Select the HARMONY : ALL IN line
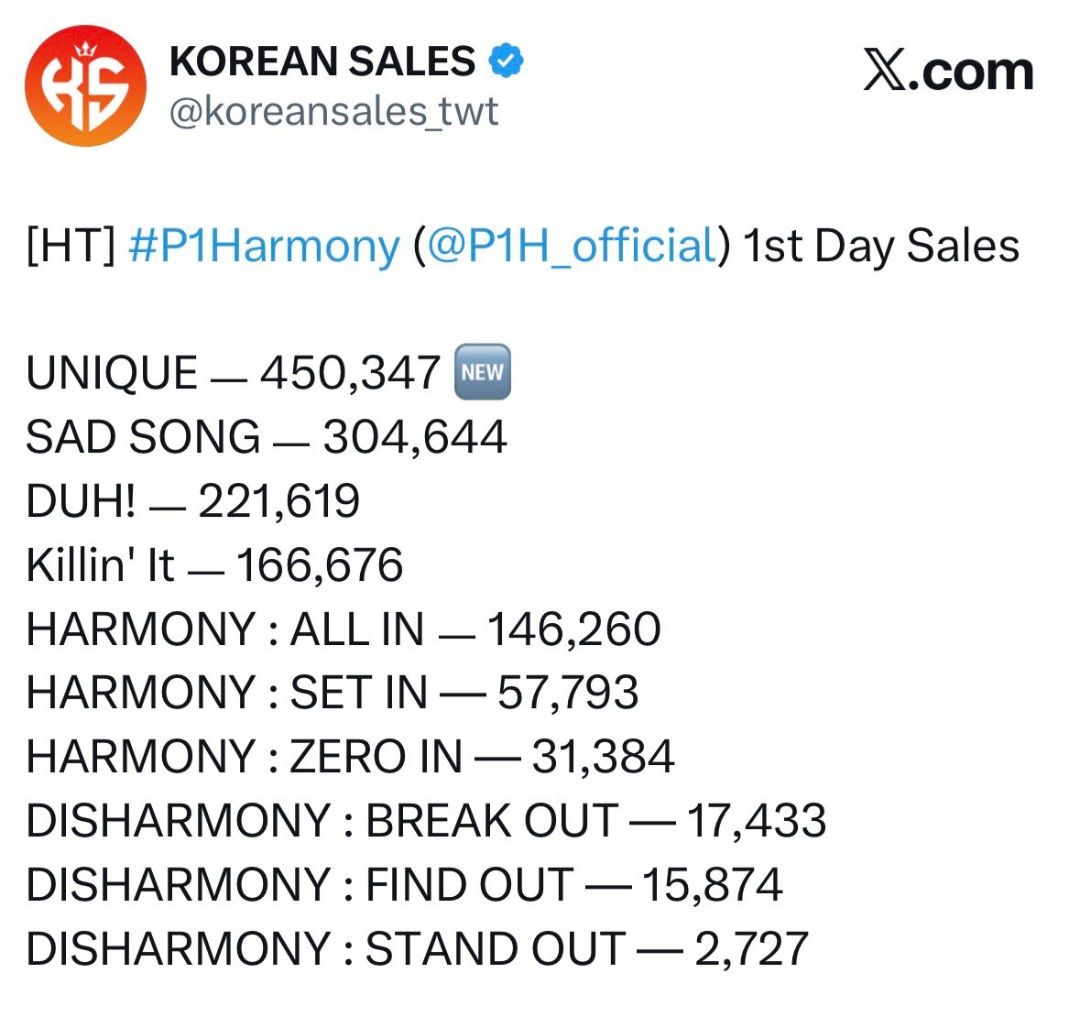 pos(343,629)
